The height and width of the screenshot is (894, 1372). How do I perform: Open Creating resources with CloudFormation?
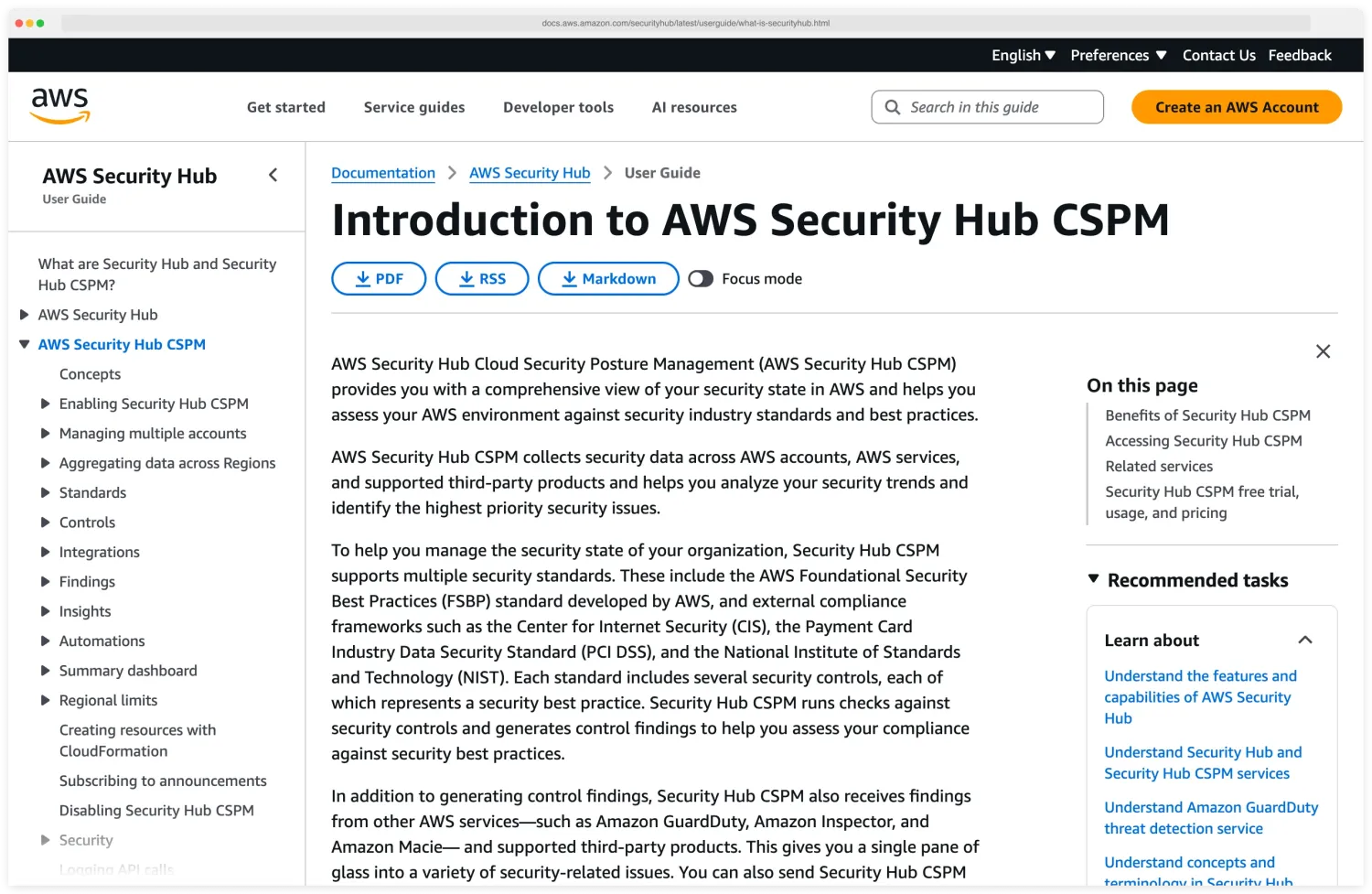pos(137,740)
